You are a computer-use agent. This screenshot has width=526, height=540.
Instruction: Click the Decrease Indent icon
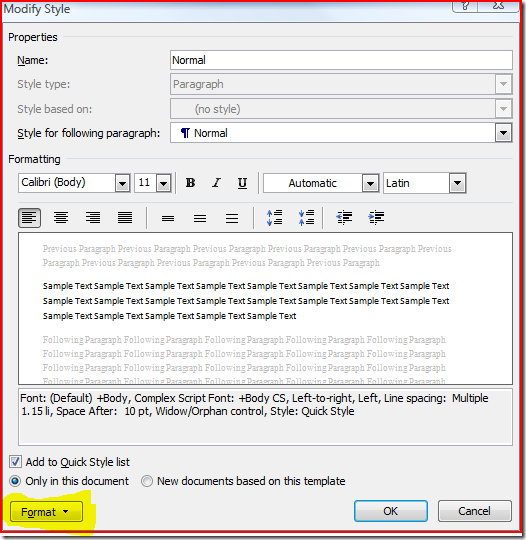[x=344, y=218]
